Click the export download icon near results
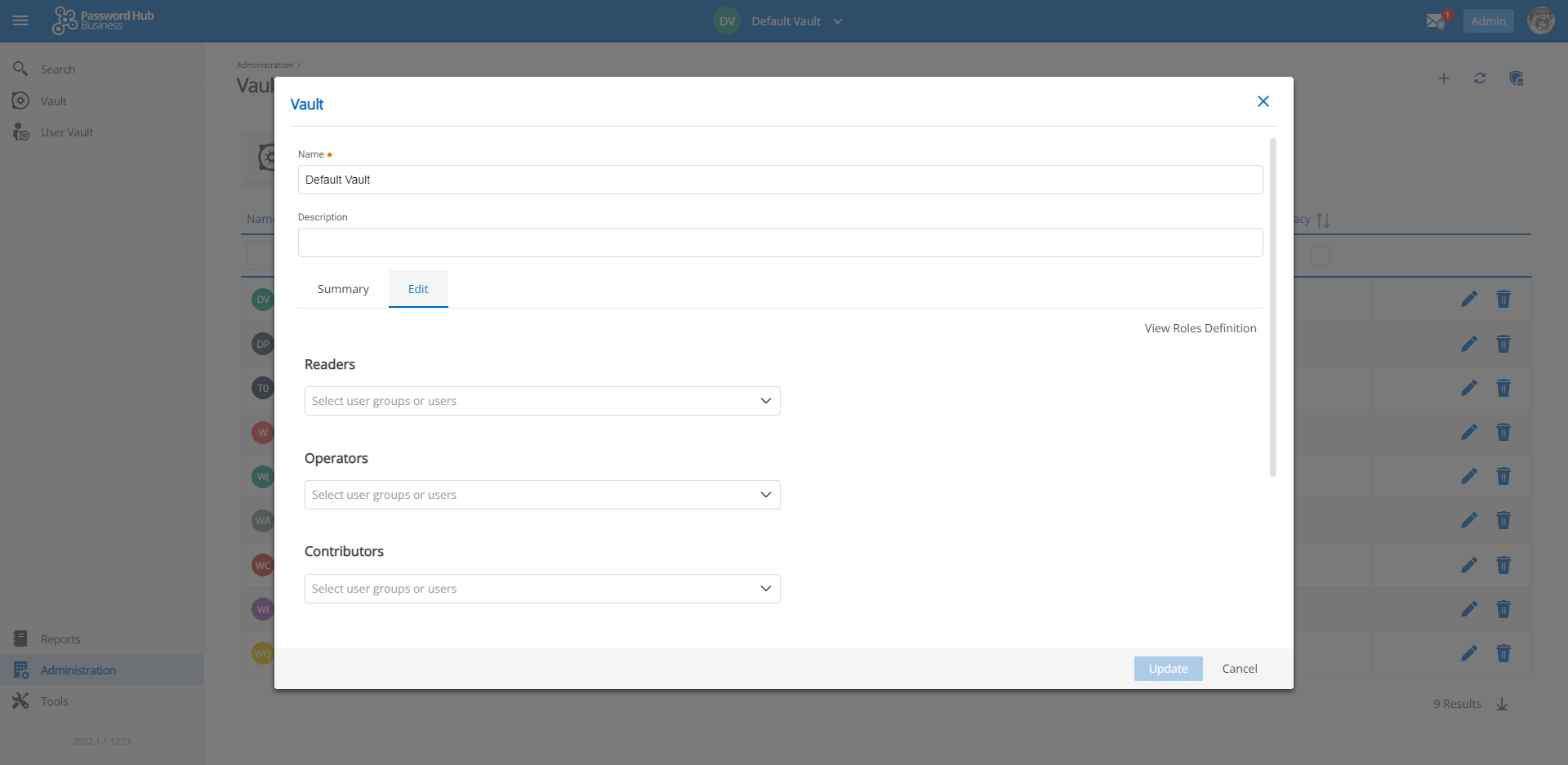Viewport: 1568px width, 765px height. [1502, 704]
